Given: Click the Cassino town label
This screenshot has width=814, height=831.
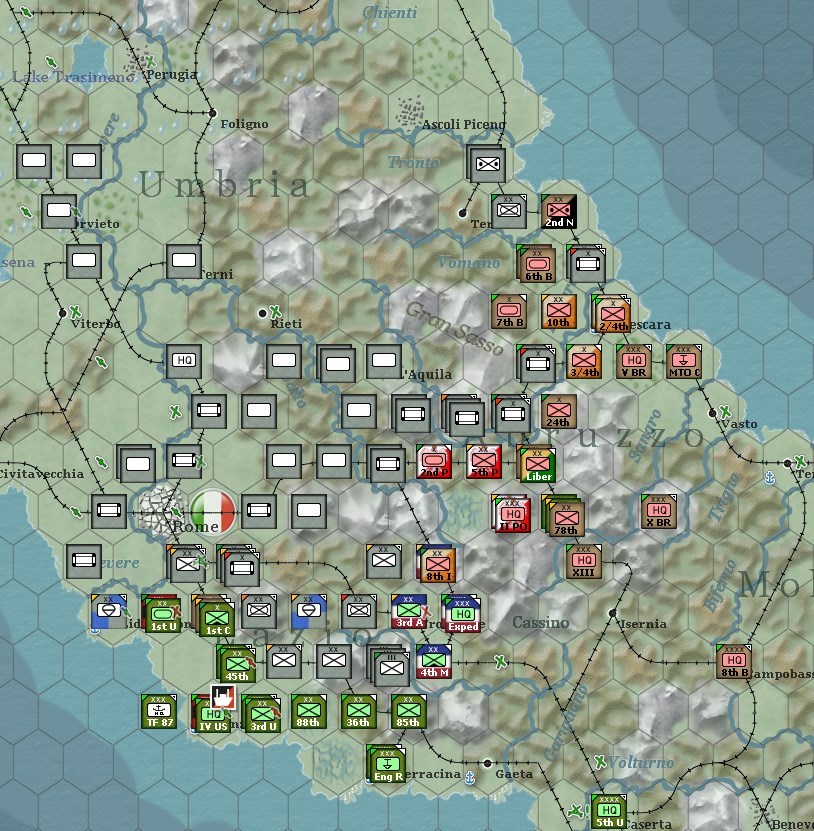Looking at the screenshot, I should click(541, 622).
